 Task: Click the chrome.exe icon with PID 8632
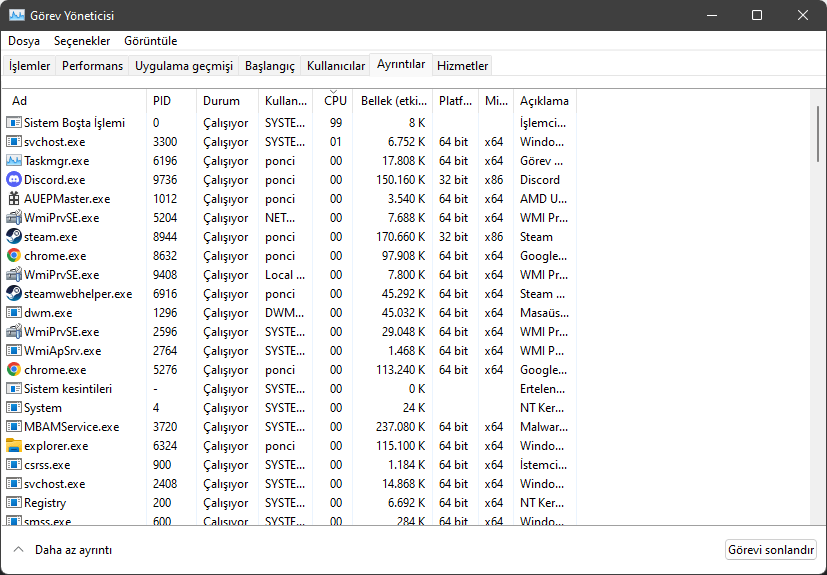point(14,256)
